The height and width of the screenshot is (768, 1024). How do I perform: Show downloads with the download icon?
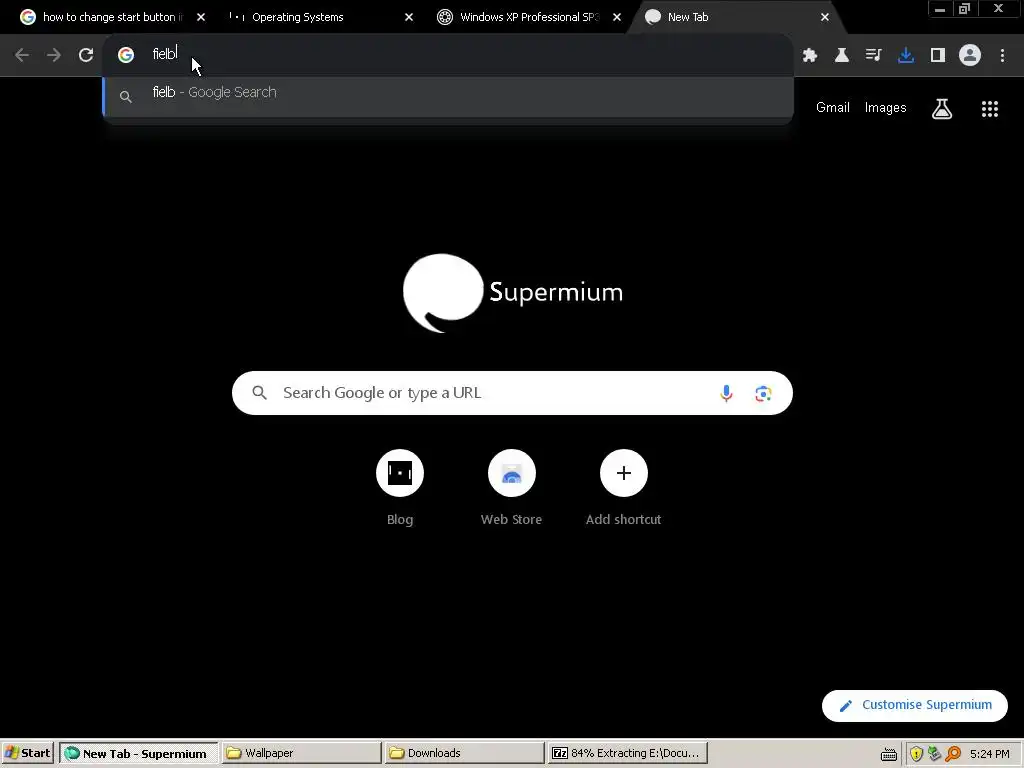pyautogui.click(x=906, y=56)
